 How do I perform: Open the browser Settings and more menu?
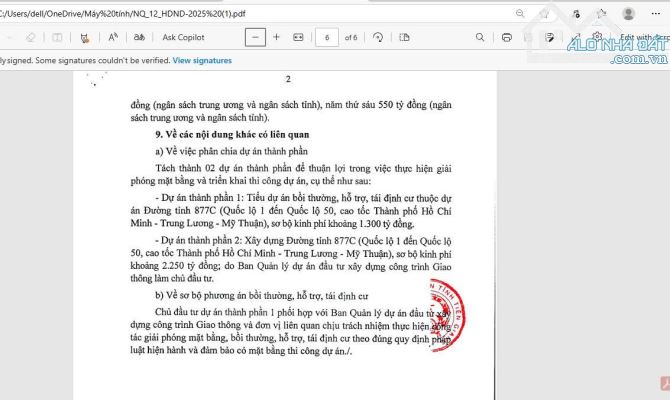click(x=655, y=13)
